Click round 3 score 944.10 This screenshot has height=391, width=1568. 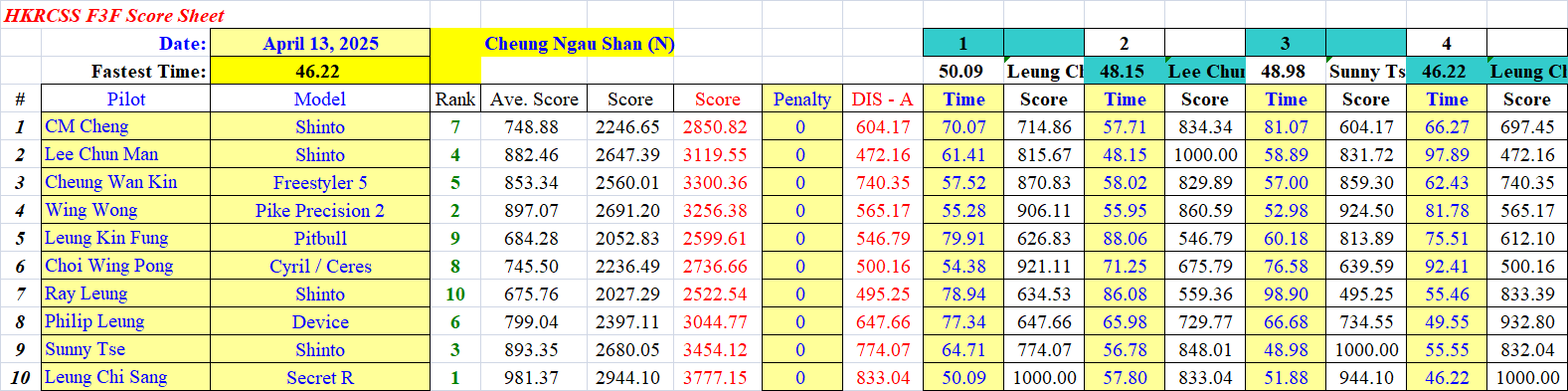tap(1366, 378)
